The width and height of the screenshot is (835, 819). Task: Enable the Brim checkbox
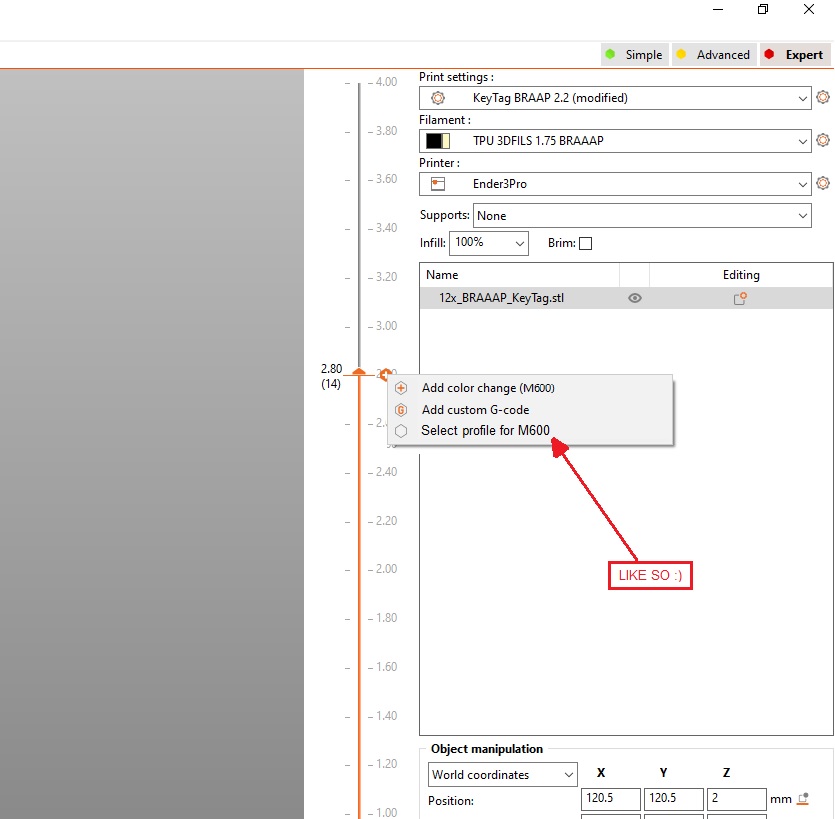pyautogui.click(x=585, y=243)
